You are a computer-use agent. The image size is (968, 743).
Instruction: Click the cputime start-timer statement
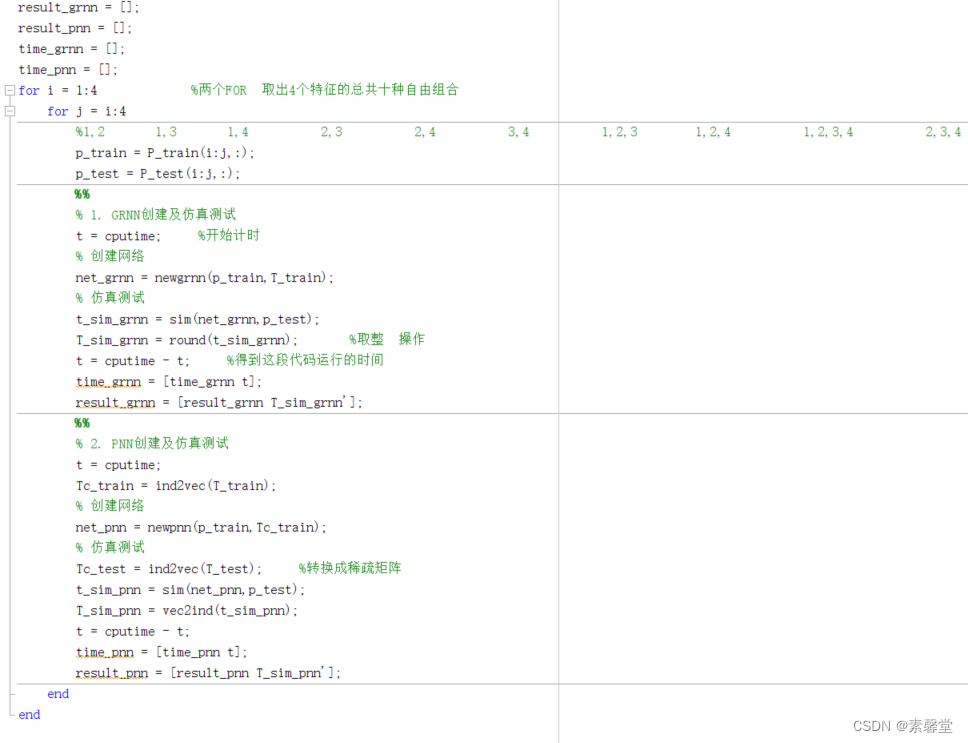click(116, 235)
